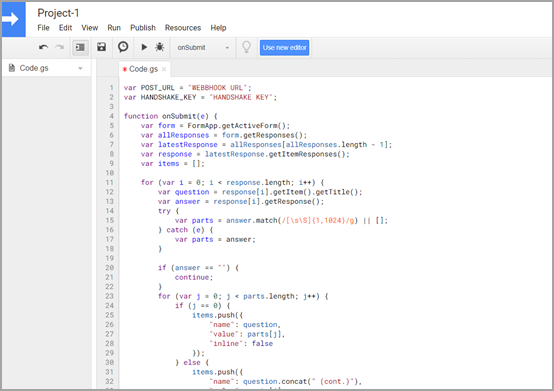554x391 pixels.
Task: Click latestResponse.getItemResponses() on line 8
Action: click(x=277, y=154)
